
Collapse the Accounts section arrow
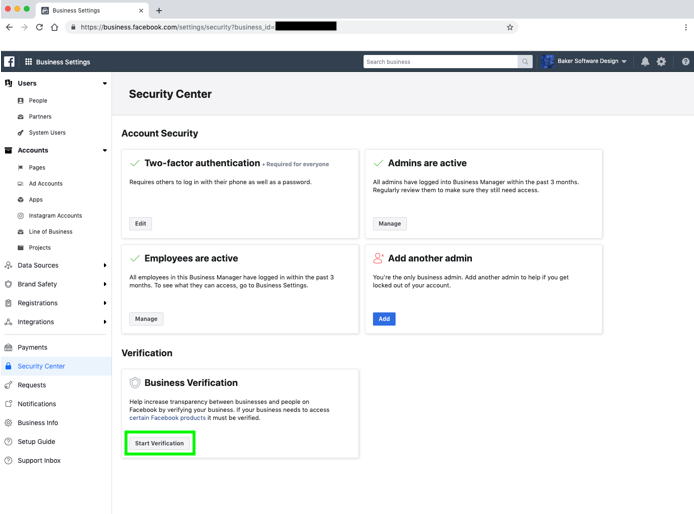pyautogui.click(x=105, y=150)
